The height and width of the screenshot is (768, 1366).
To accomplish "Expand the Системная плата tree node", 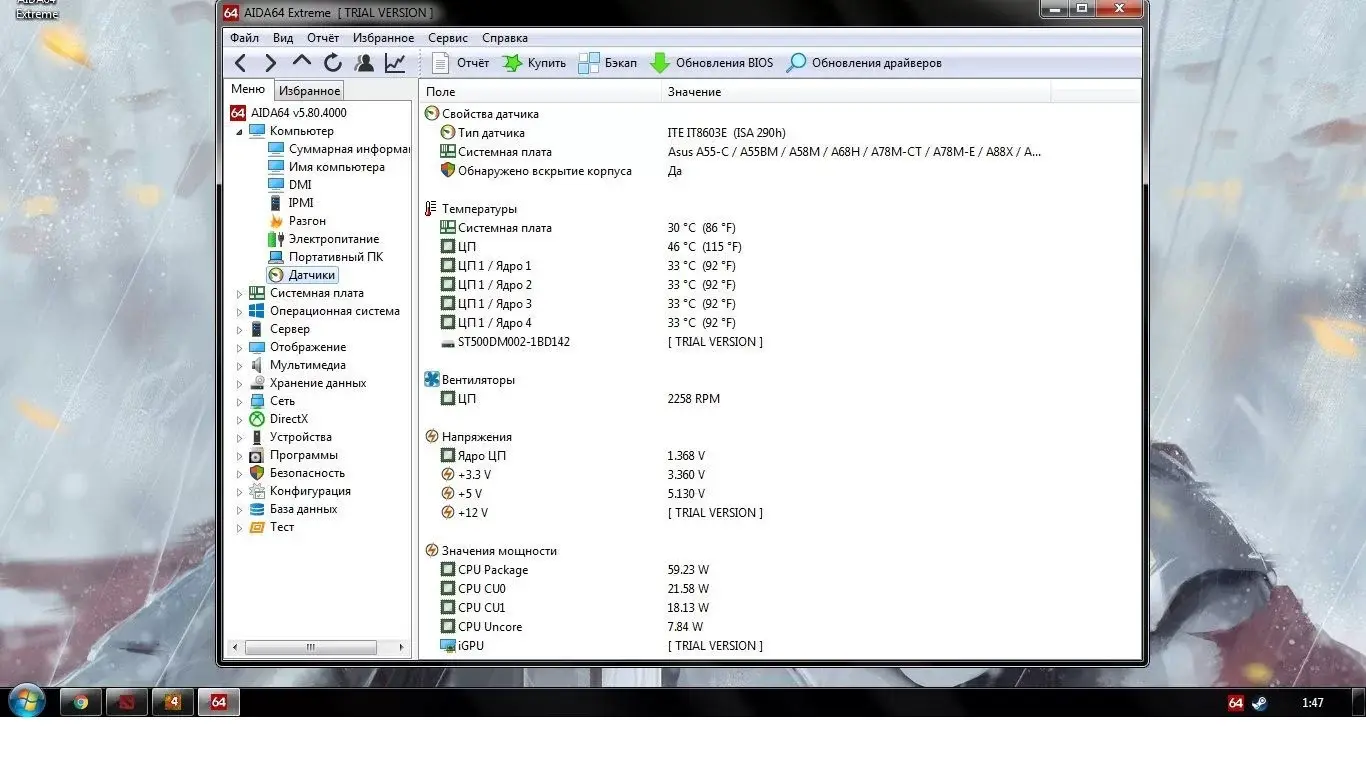I will click(x=239, y=294).
